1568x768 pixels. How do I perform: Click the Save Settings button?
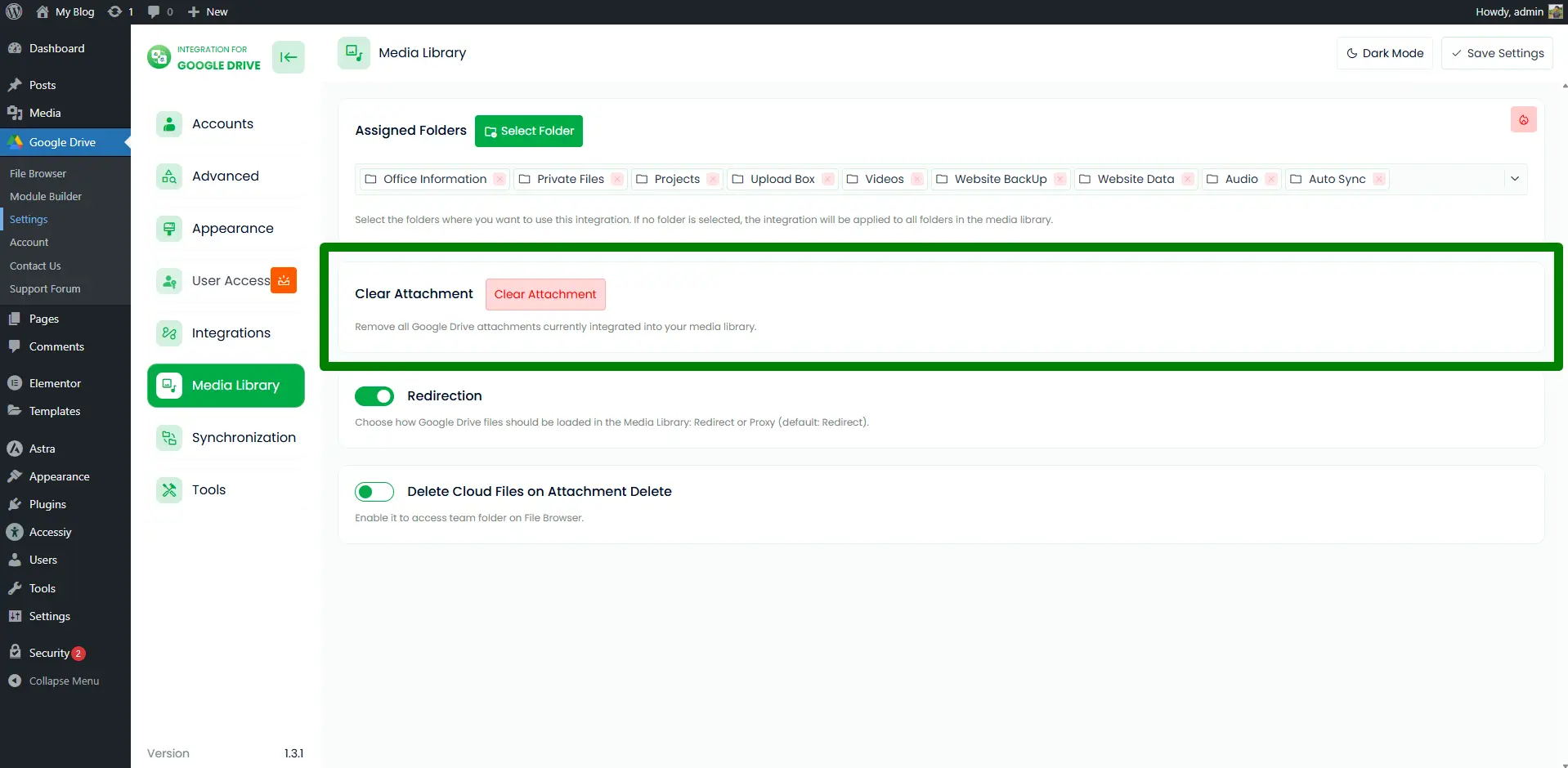pos(1496,53)
